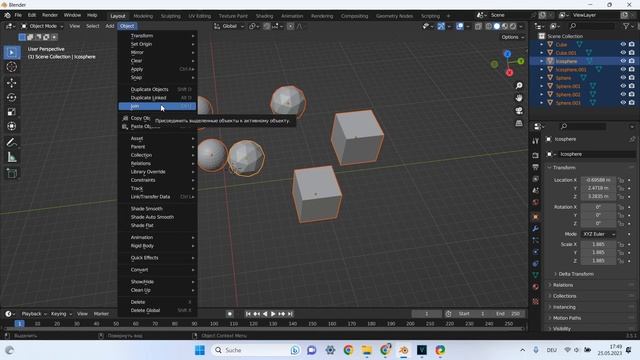Switch to the Modeling workspace tab
The height and width of the screenshot is (360, 640).
pos(143,16)
